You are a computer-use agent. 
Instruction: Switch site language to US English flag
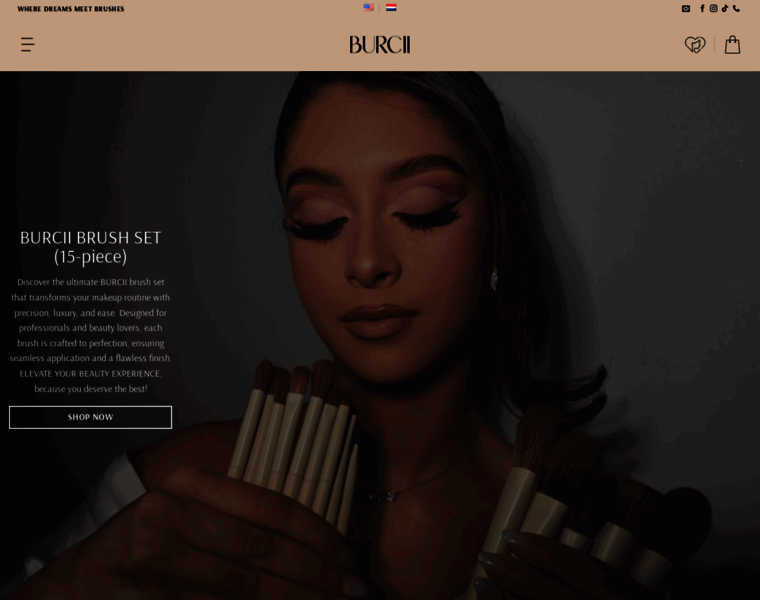369,8
